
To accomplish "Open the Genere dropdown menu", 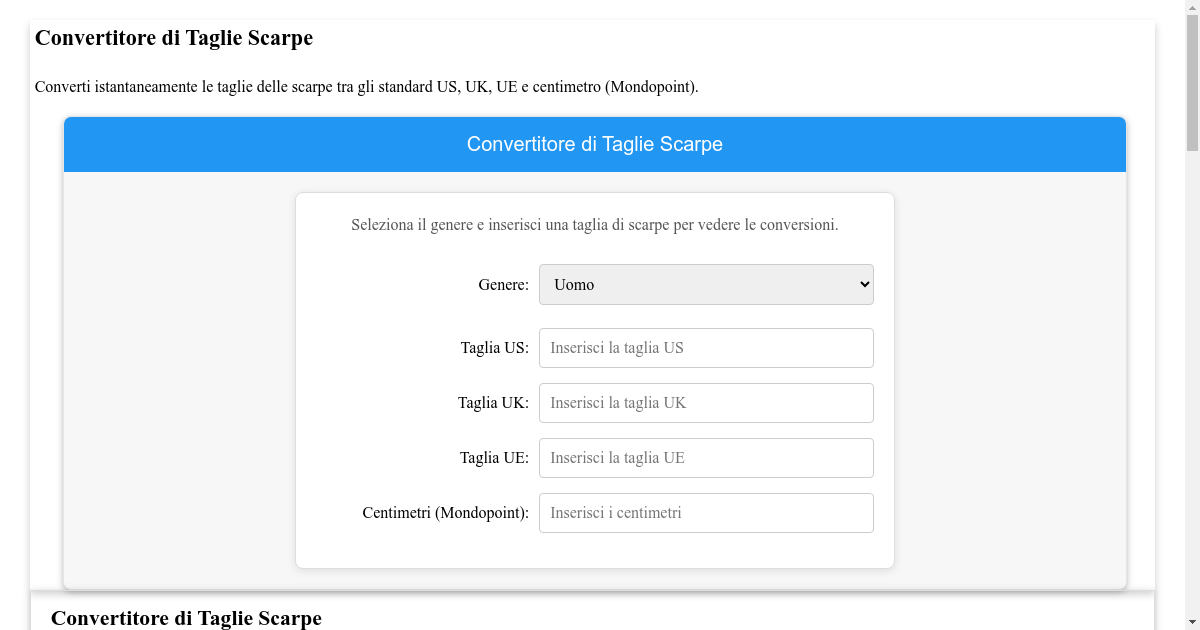I will (x=705, y=284).
